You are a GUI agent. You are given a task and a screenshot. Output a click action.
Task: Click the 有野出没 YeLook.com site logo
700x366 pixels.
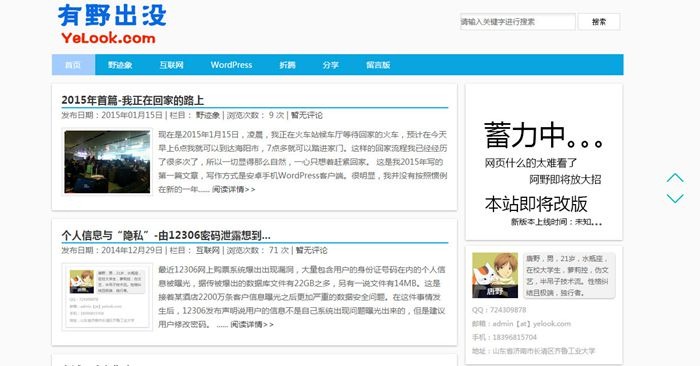pyautogui.click(x=112, y=25)
